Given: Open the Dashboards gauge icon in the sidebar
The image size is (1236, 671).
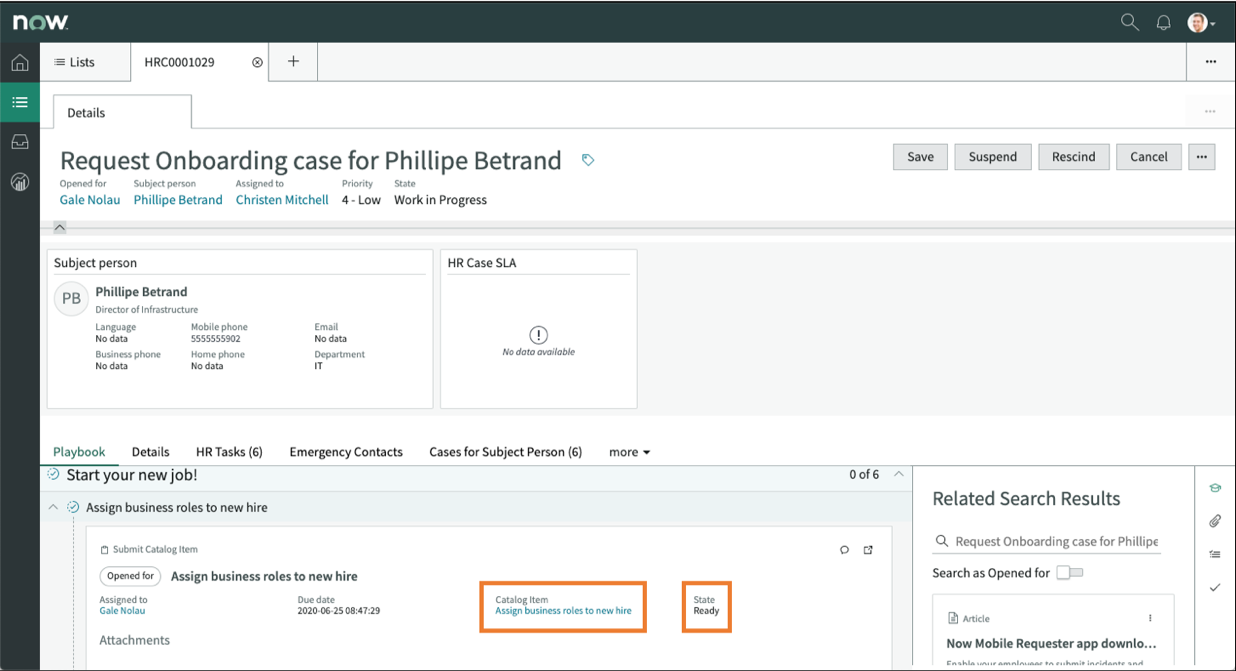Looking at the screenshot, I should click(x=19, y=182).
